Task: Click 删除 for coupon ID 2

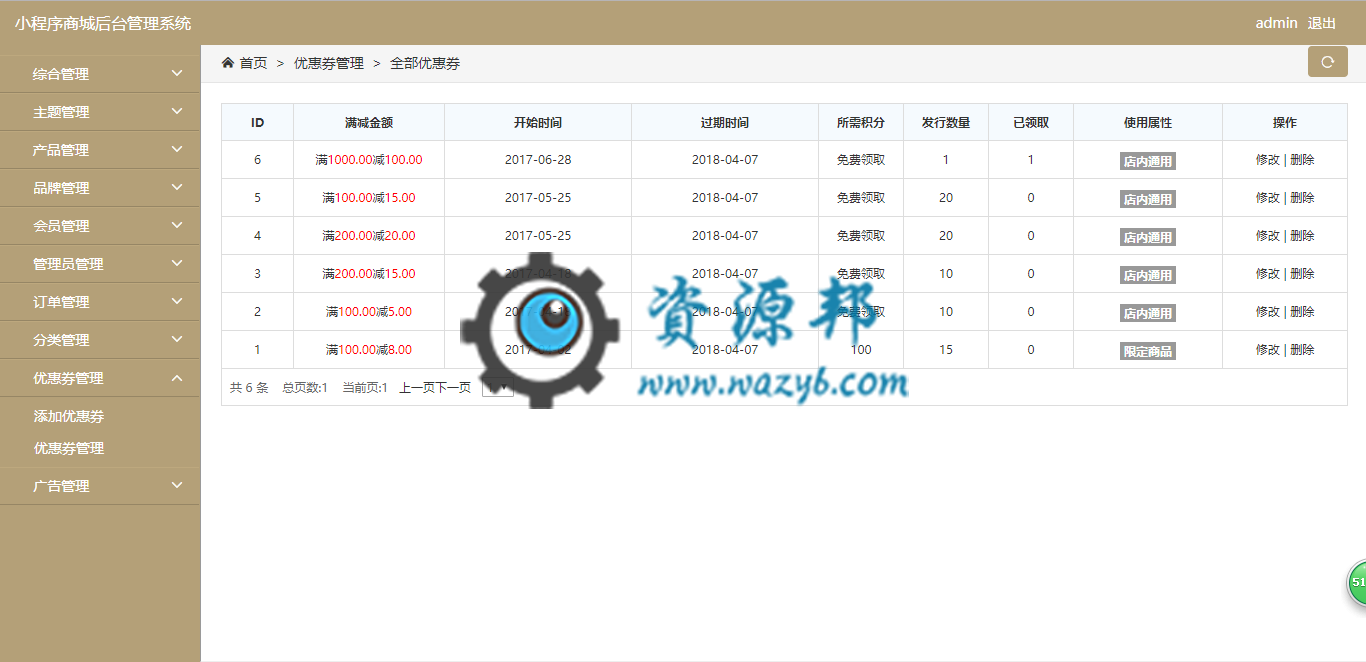Action: pos(1302,312)
